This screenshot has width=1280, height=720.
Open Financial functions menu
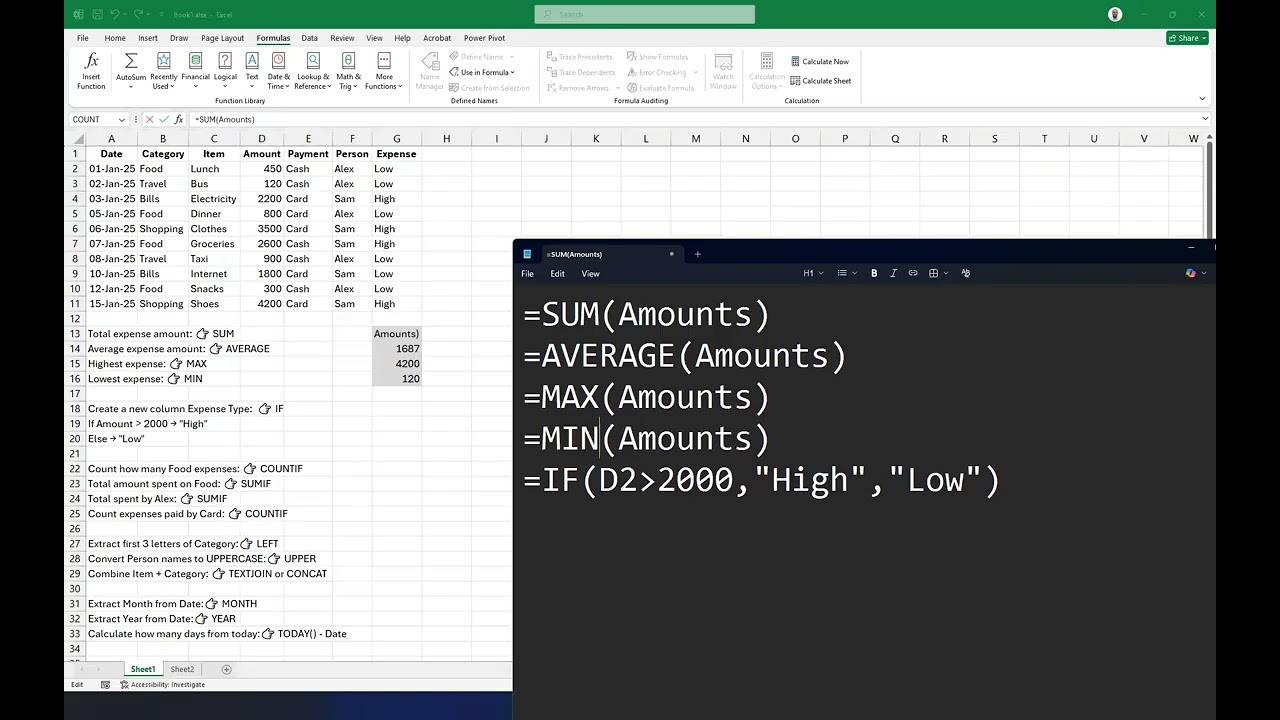(195, 71)
